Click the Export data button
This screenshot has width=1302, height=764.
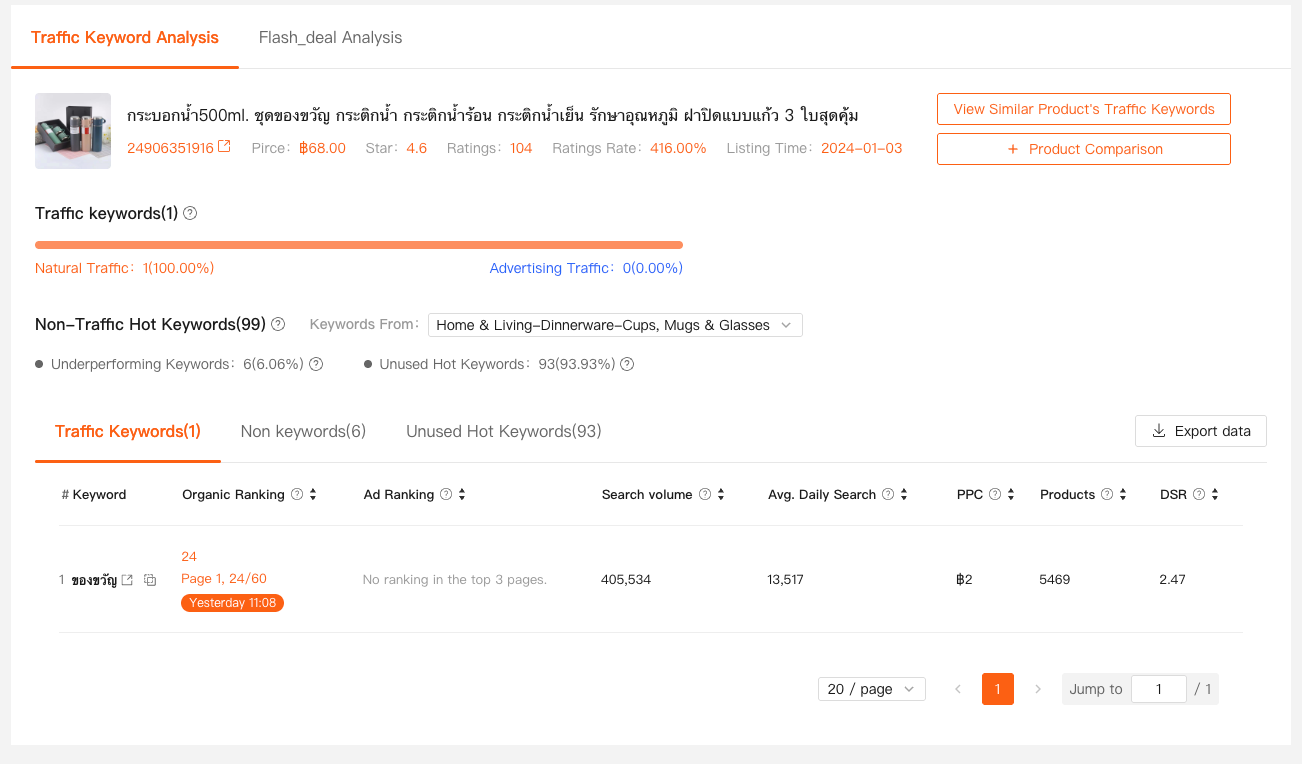1200,431
